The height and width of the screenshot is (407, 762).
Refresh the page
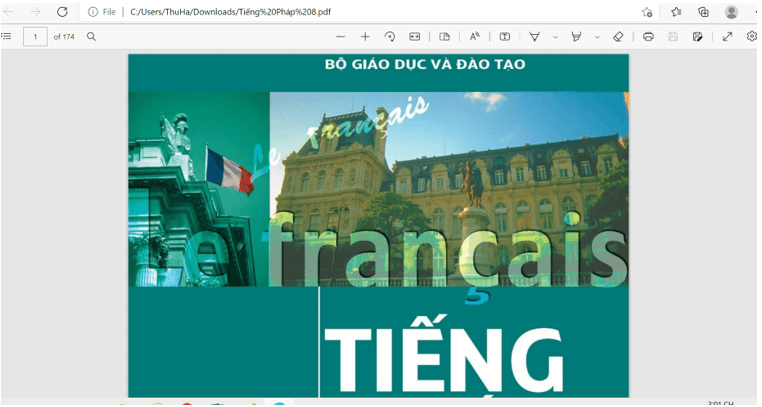(x=62, y=12)
